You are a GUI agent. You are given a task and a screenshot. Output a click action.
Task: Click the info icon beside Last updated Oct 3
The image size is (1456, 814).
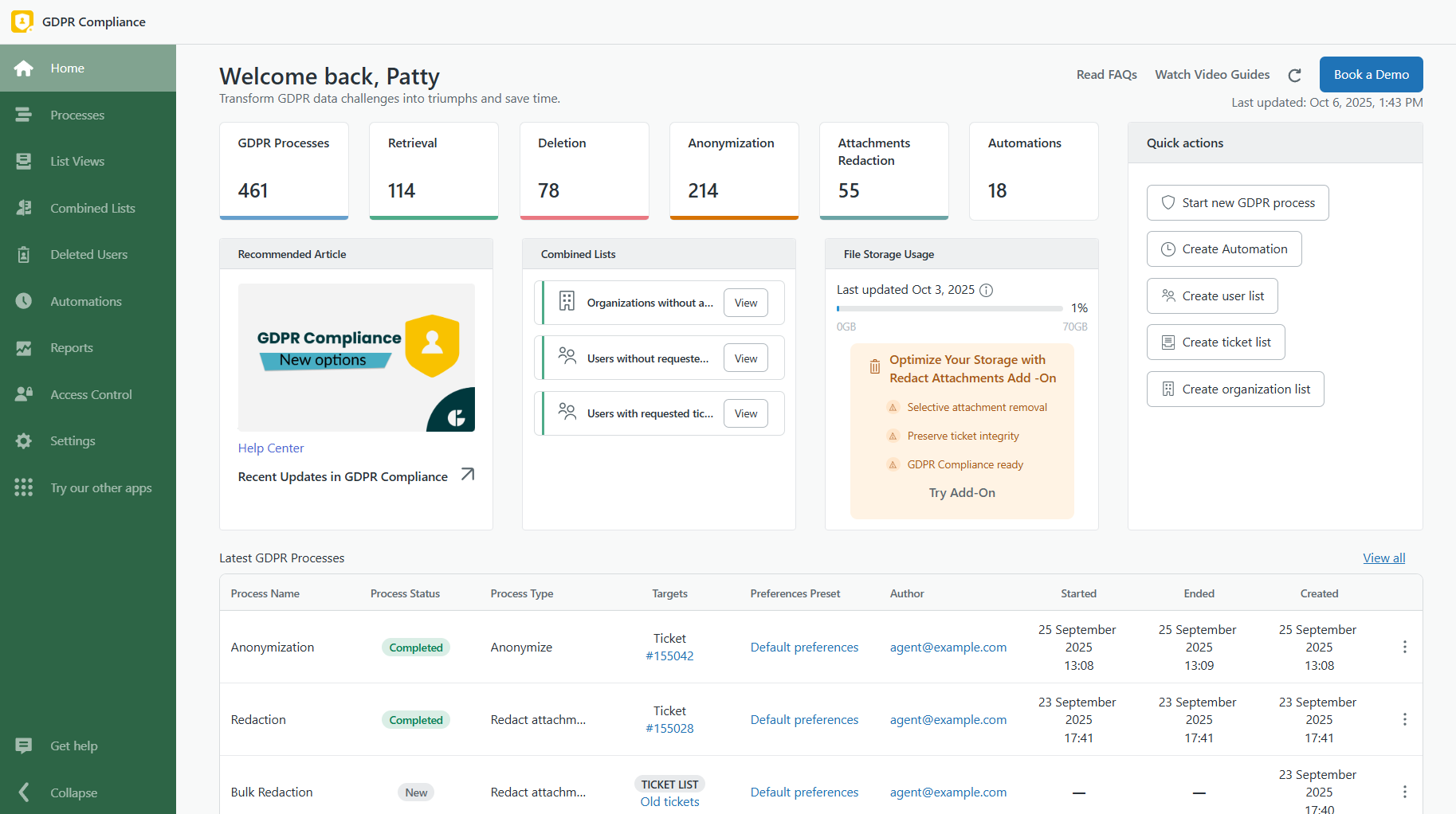point(986,290)
